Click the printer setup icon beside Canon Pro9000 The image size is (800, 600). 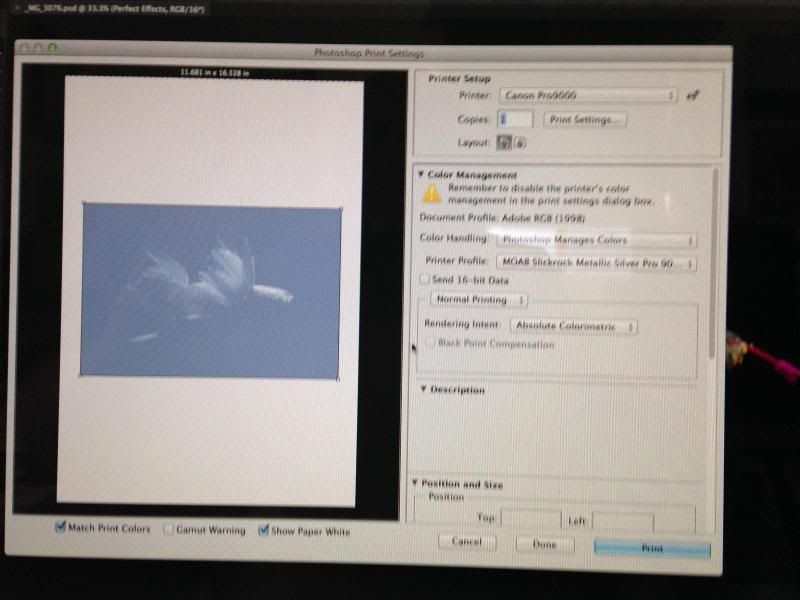pyautogui.click(x=690, y=96)
